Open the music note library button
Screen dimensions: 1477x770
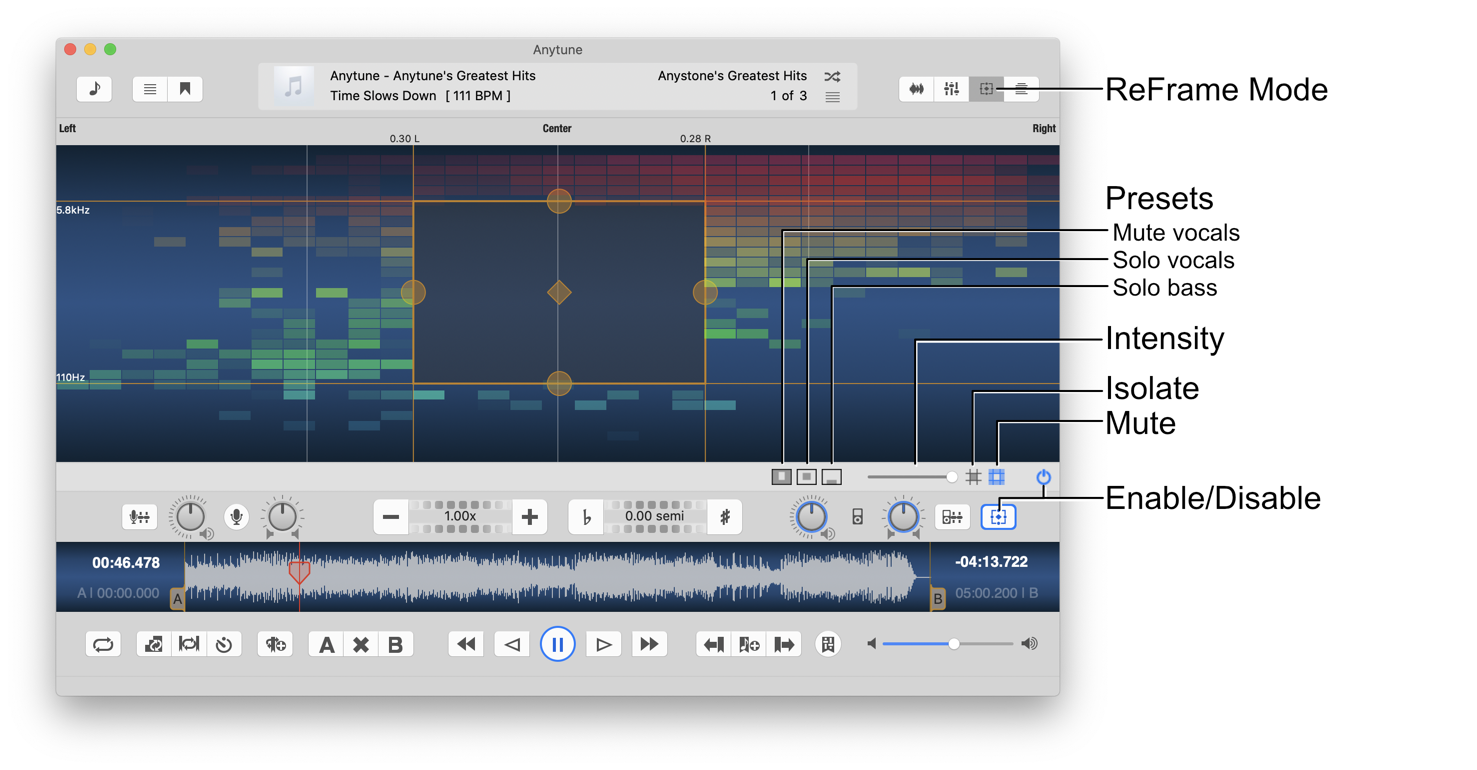tap(95, 89)
